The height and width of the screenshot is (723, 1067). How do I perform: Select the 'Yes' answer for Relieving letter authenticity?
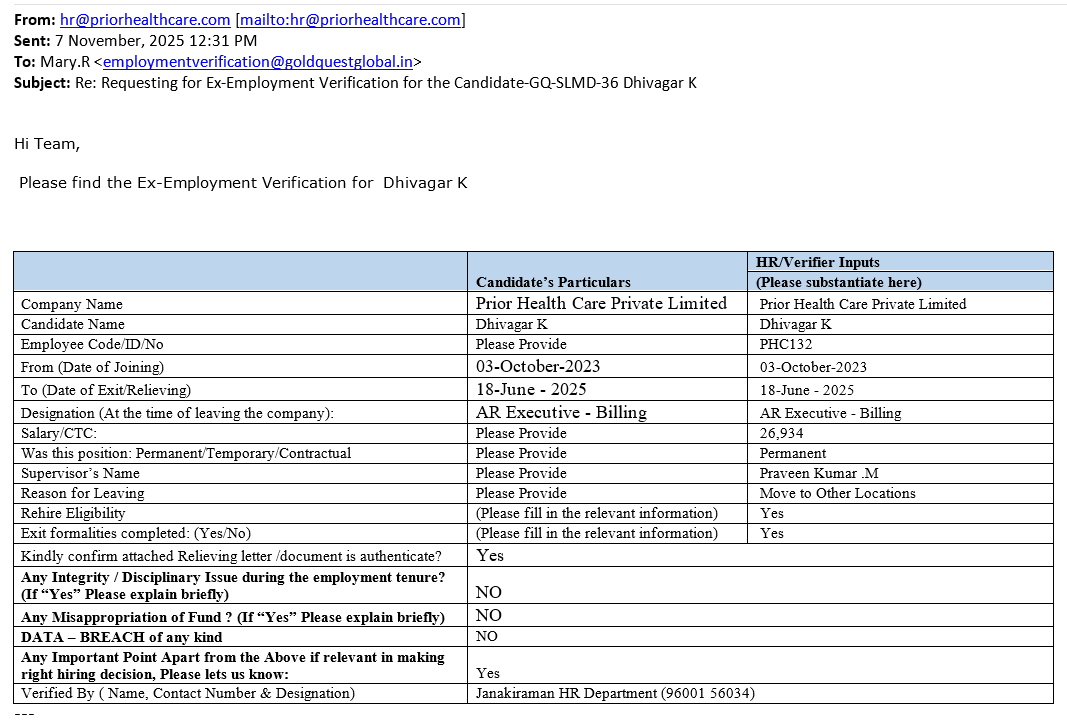coord(490,556)
